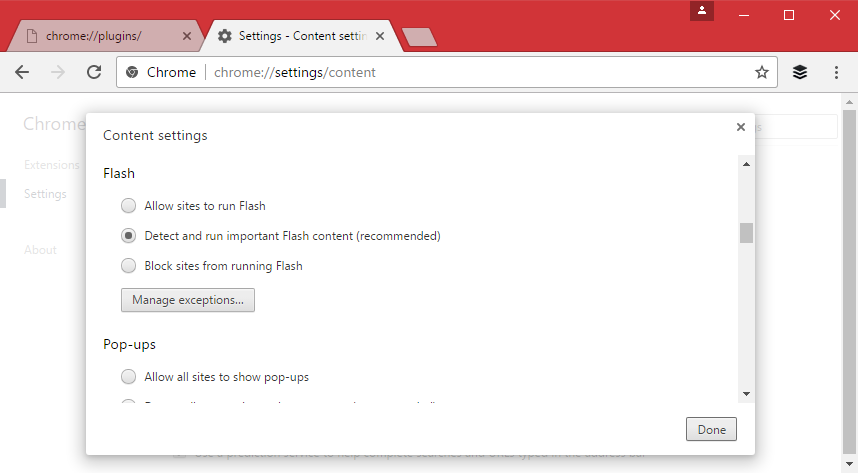The width and height of the screenshot is (858, 473).
Task: Bookmark this page with the star icon
Action: coord(762,72)
